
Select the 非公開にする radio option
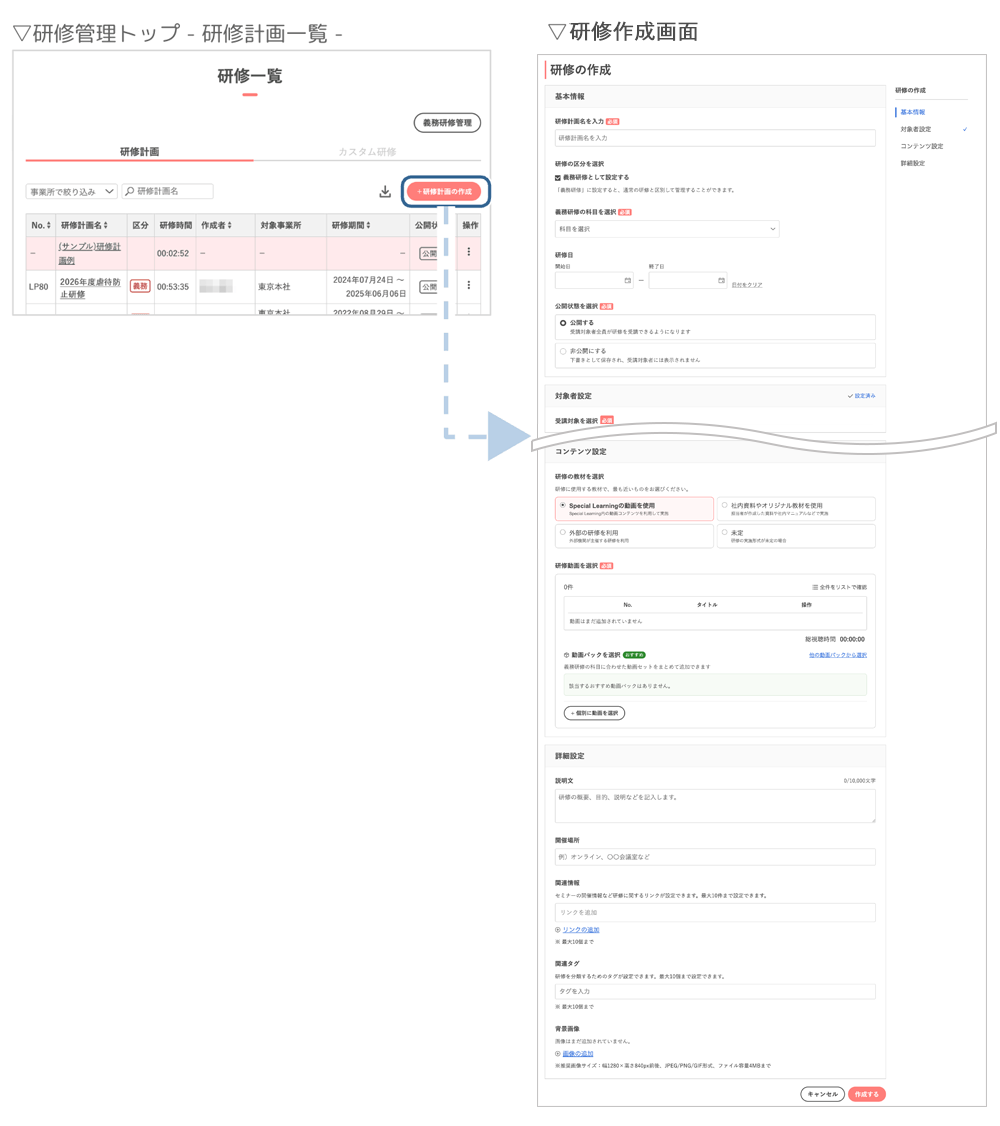(563, 351)
